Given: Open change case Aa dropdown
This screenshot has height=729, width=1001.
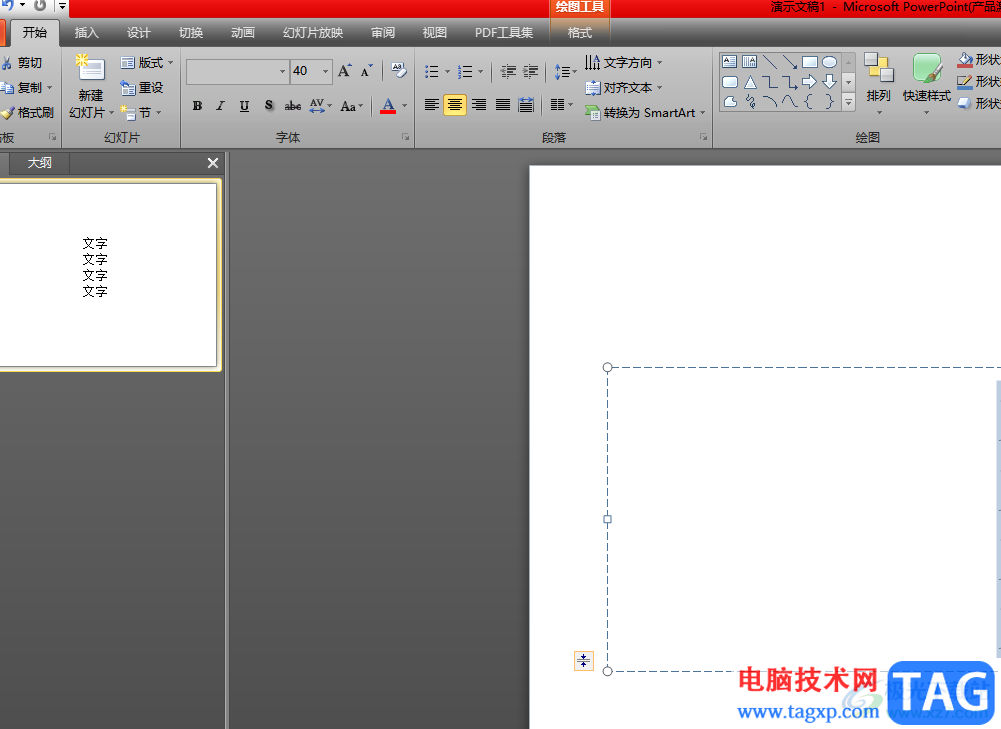Looking at the screenshot, I should [x=352, y=106].
